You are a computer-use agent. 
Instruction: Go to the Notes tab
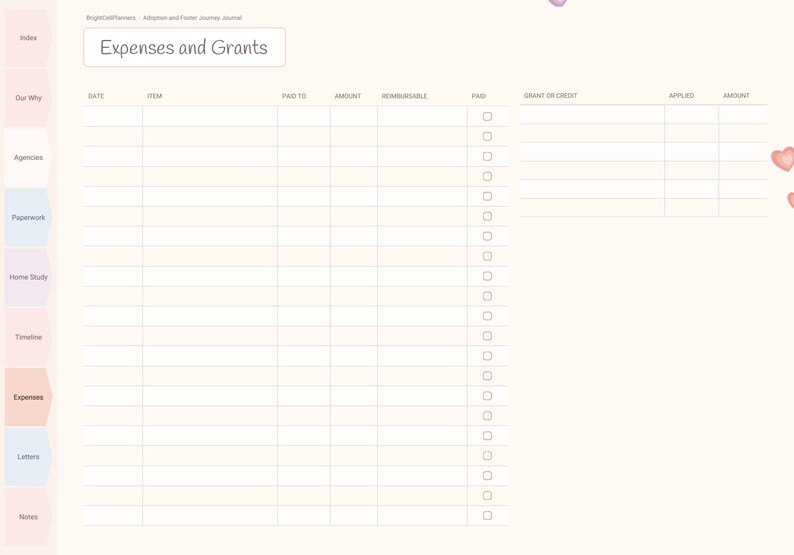28,517
